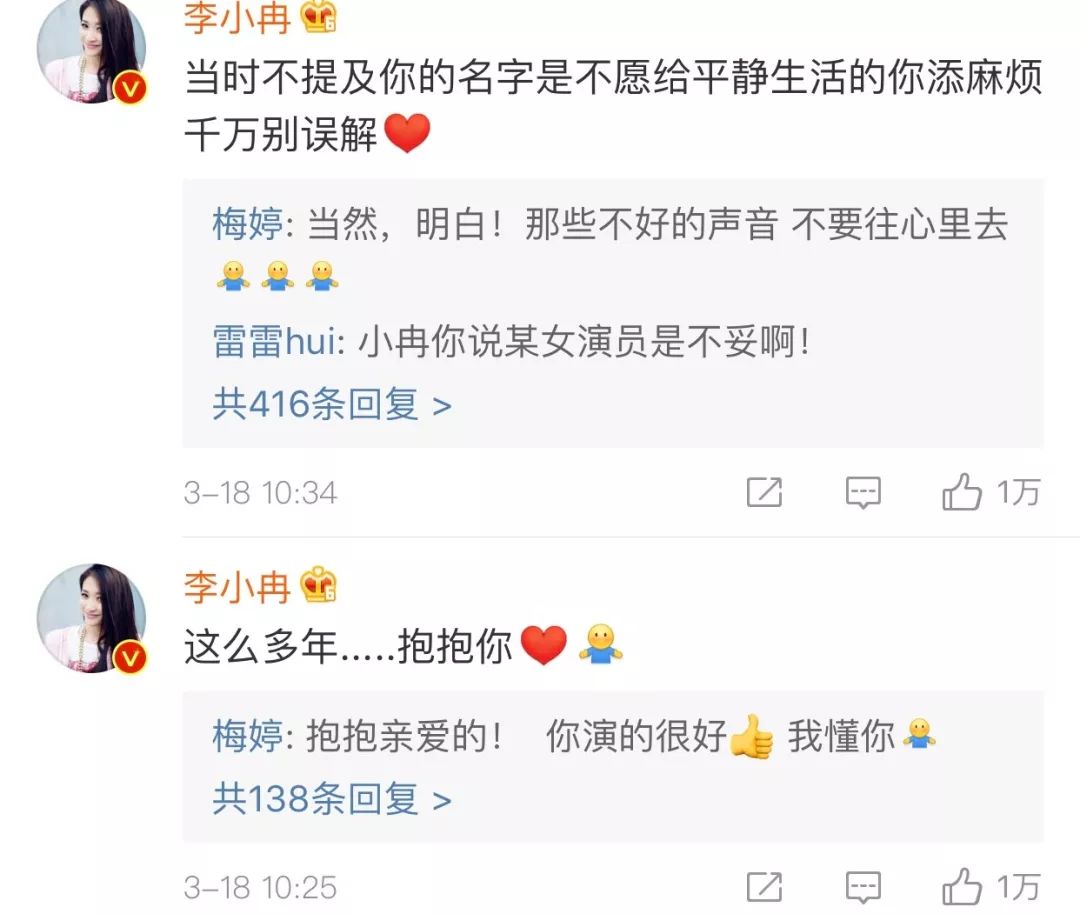Select the comment text 这么多年.....抱抱你

(x=349, y=647)
